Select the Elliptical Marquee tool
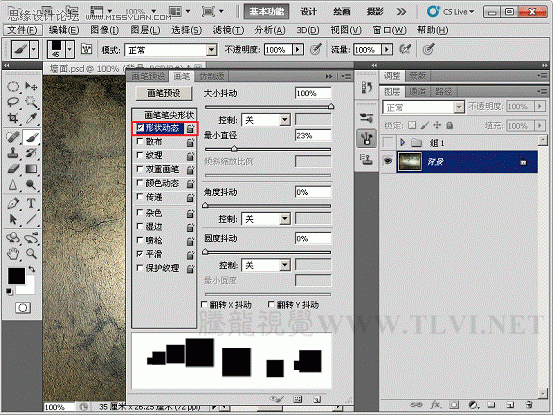 13,87
